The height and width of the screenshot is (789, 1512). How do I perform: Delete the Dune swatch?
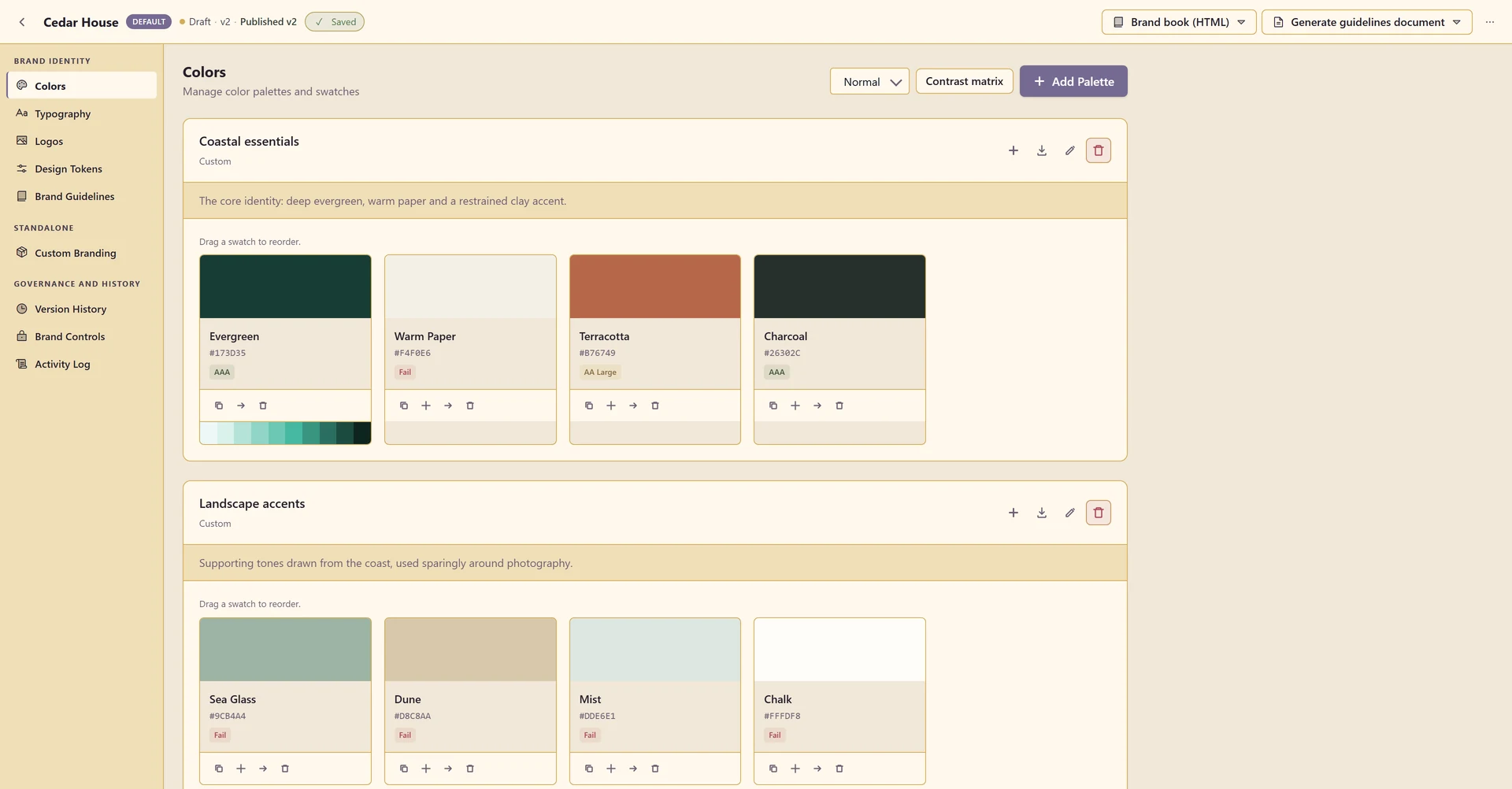[470, 769]
